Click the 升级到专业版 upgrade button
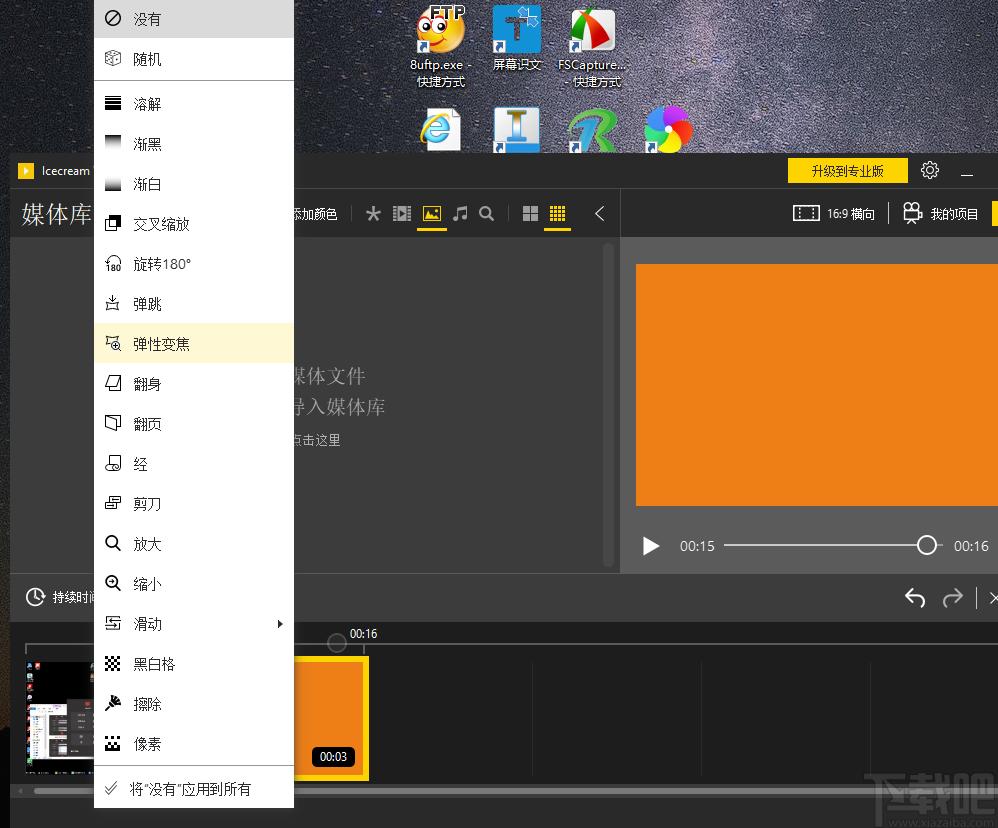This screenshot has height=828, width=998. point(847,171)
